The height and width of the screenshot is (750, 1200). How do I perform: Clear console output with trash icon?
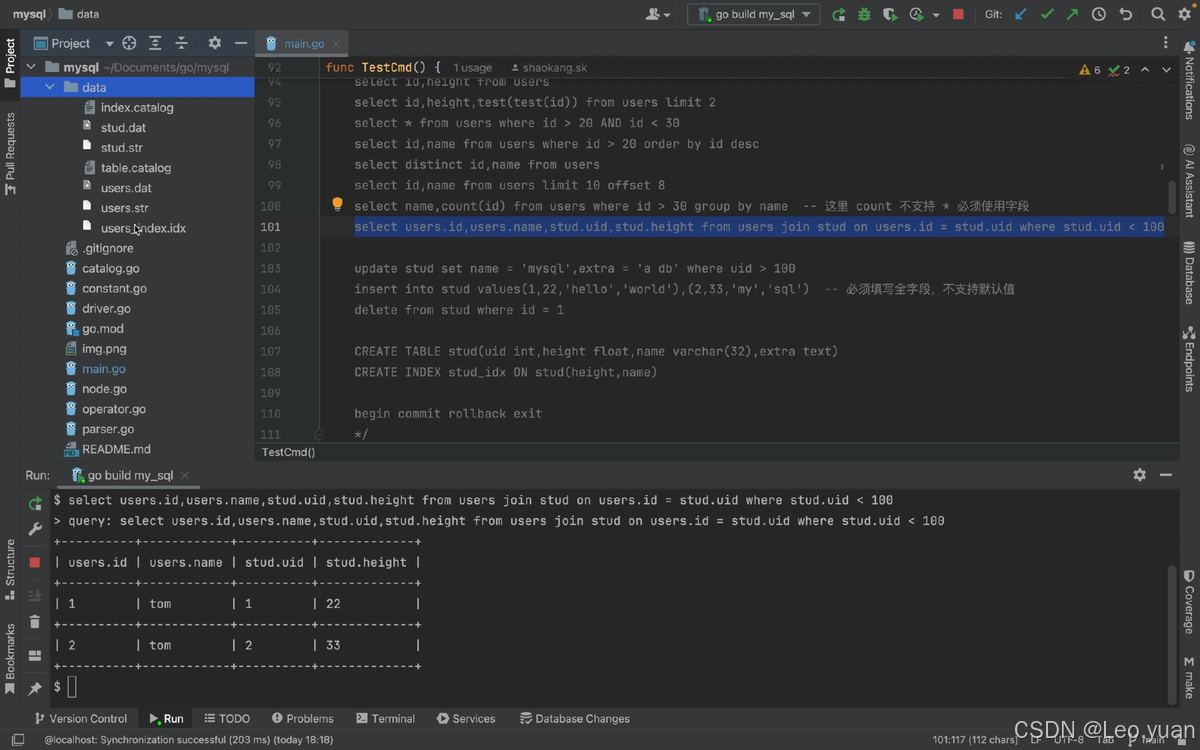tap(35, 622)
